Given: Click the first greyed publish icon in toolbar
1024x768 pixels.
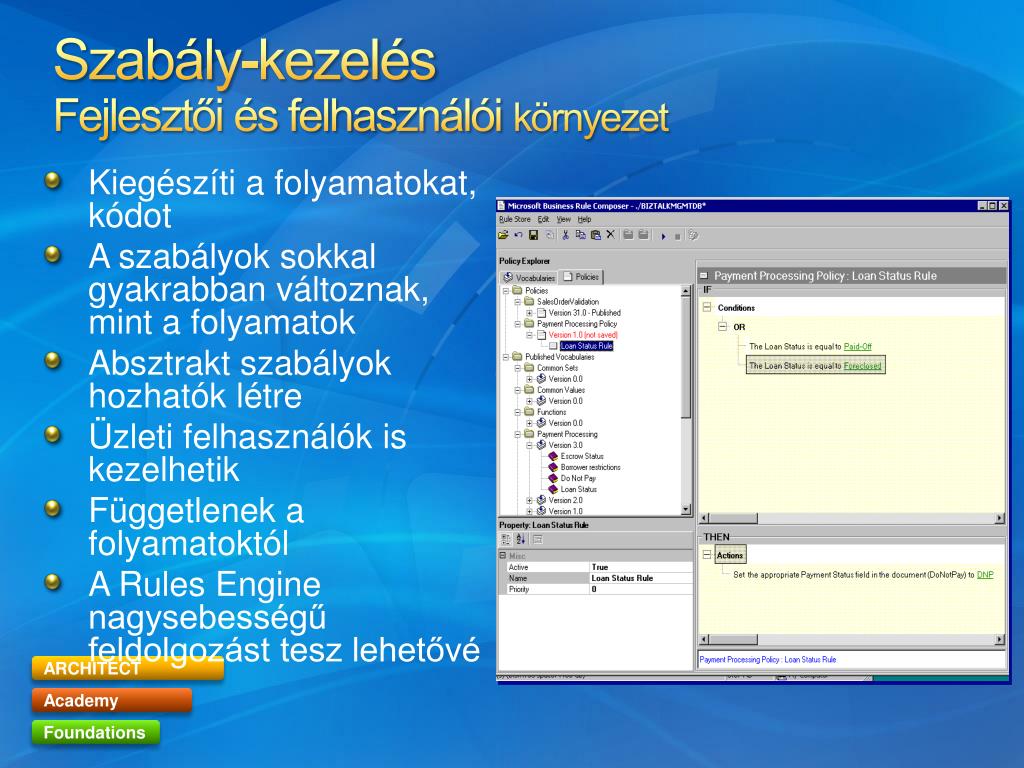Looking at the screenshot, I should [x=628, y=235].
